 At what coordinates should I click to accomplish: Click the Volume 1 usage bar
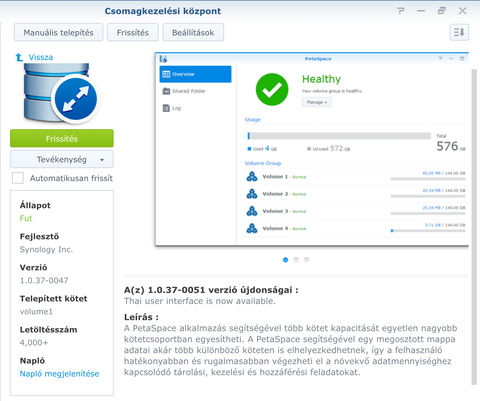tap(428, 179)
